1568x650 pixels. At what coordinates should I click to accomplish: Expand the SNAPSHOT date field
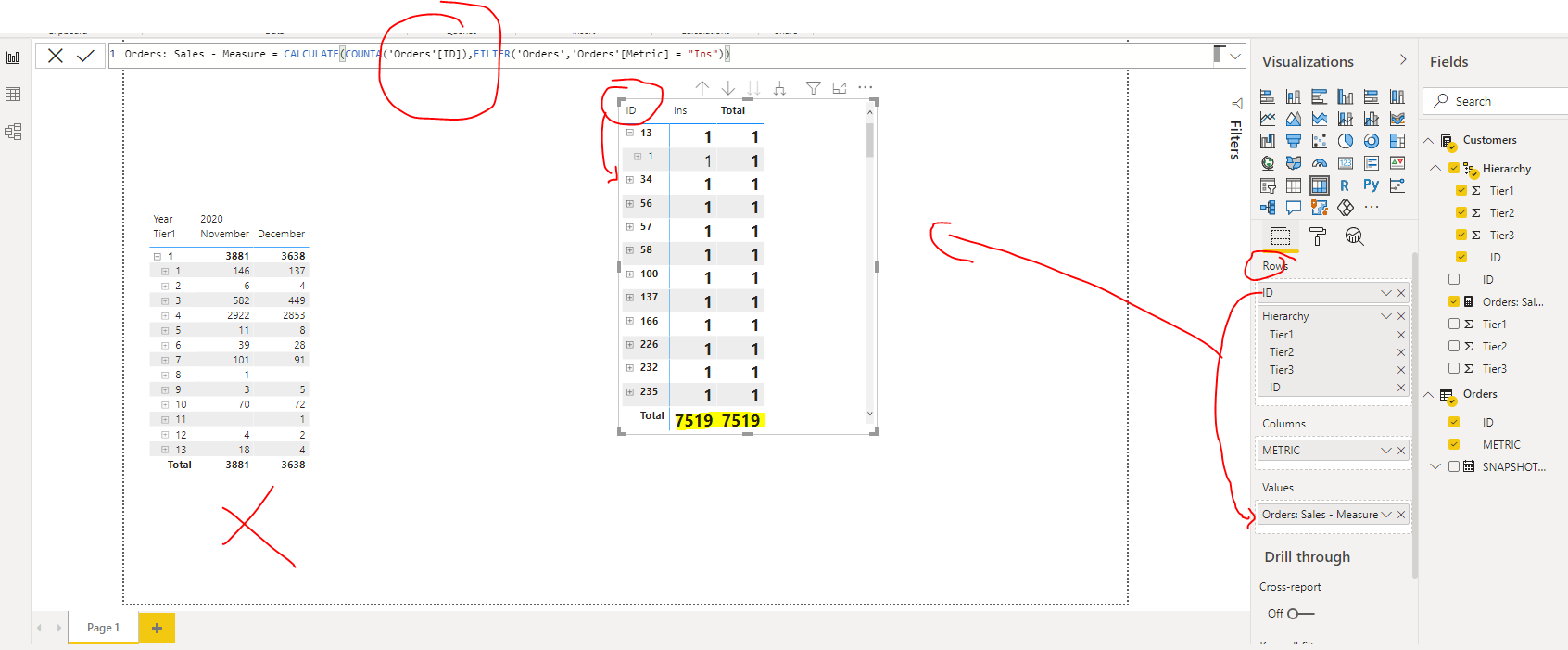click(1435, 466)
